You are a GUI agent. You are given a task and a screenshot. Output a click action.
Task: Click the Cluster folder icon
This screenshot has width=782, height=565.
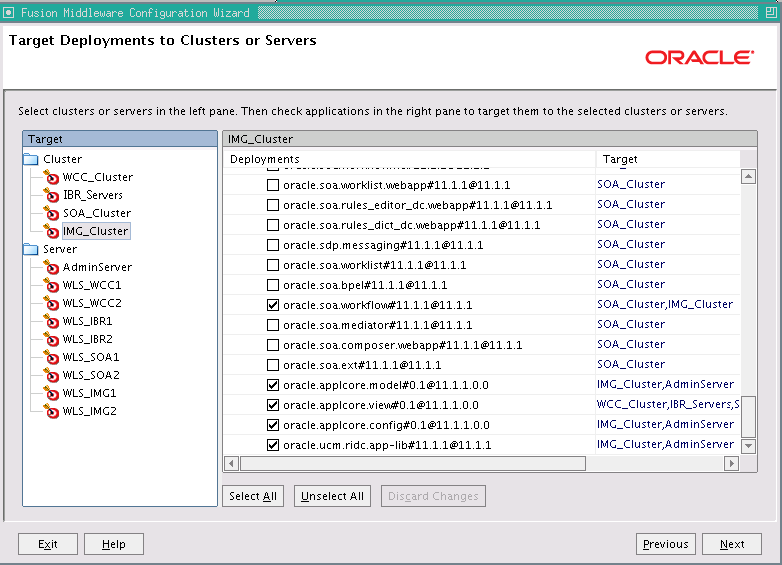pyautogui.click(x=31, y=159)
